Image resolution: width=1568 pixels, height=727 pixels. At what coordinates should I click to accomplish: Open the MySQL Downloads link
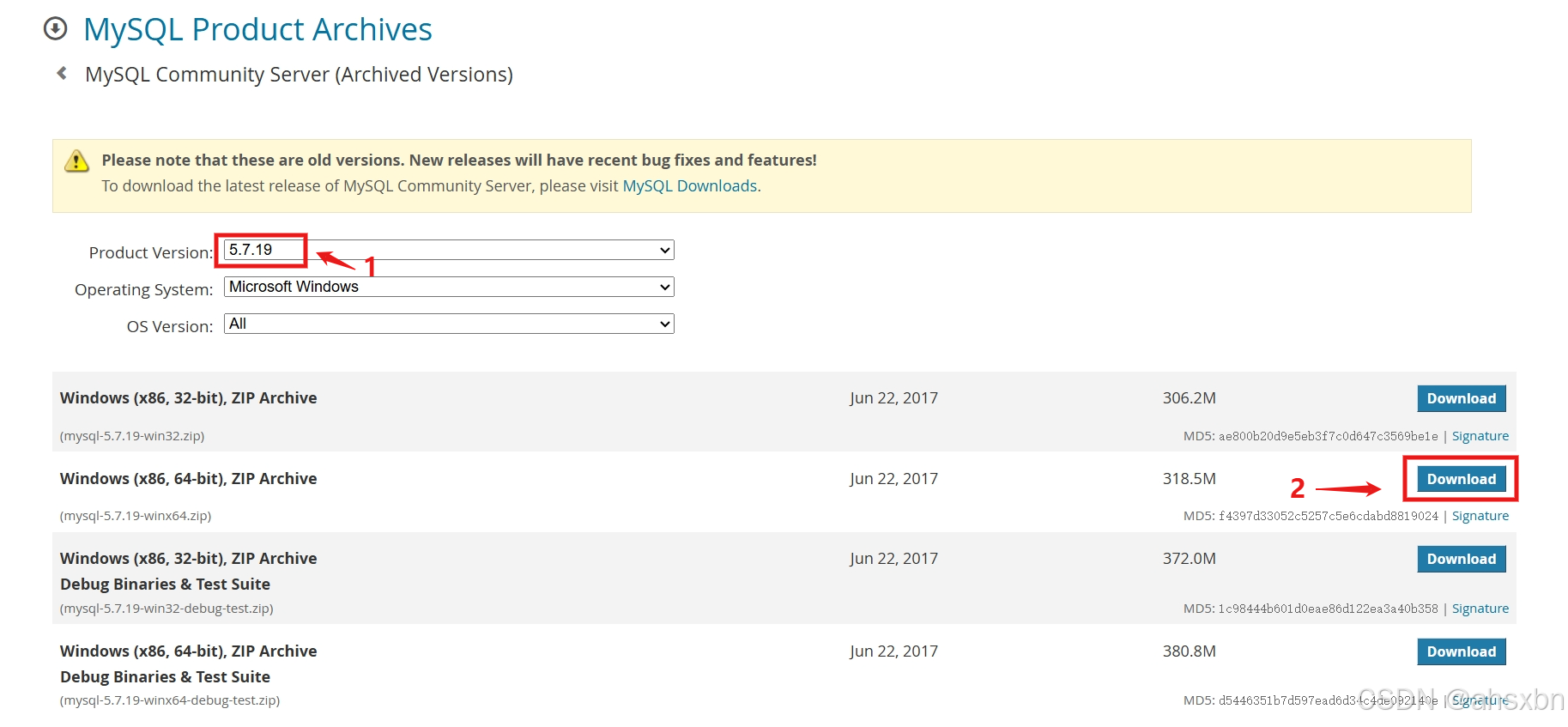(690, 186)
